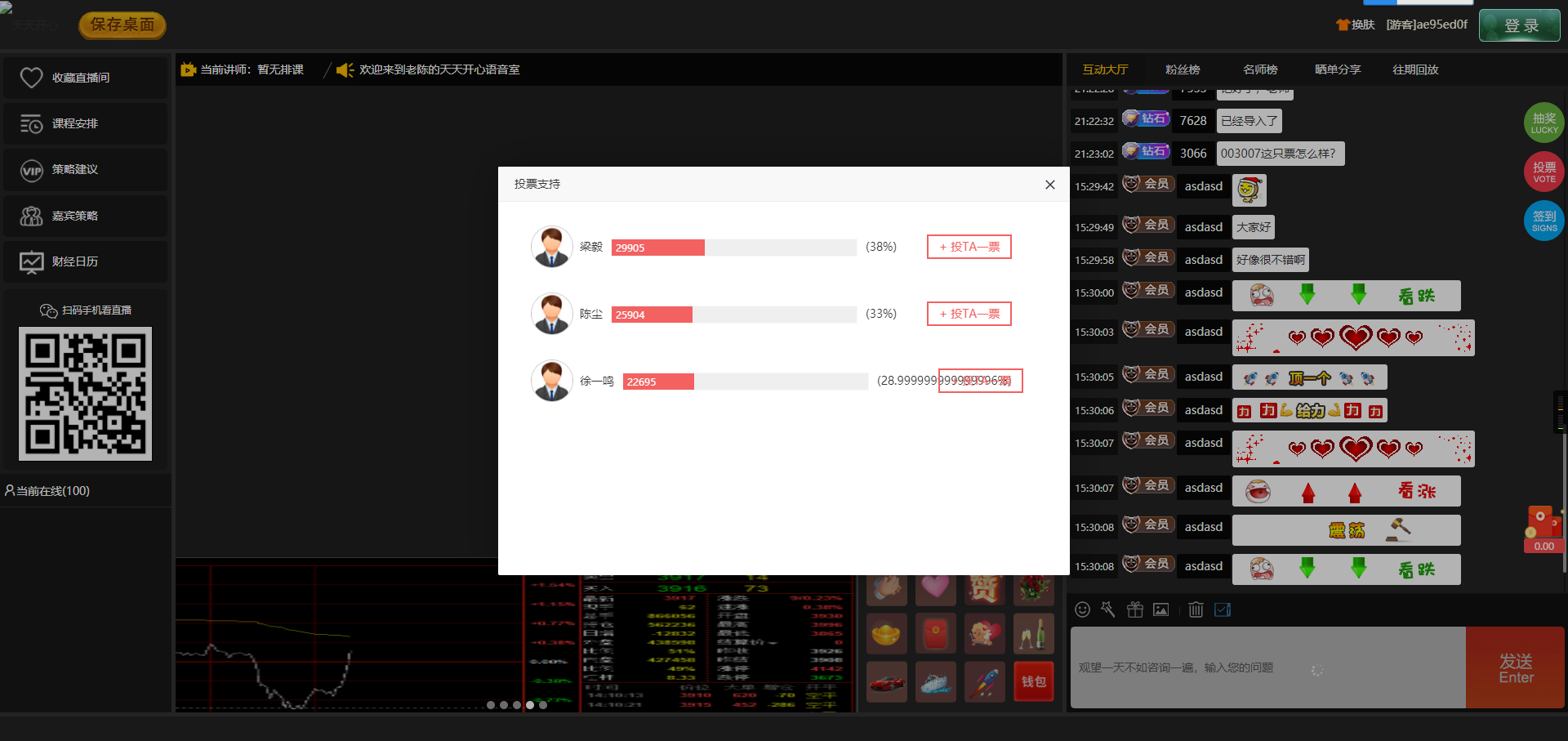1568x741 pixels.
Task: Open the 财经日历 financial calendar
Action: (x=85, y=261)
